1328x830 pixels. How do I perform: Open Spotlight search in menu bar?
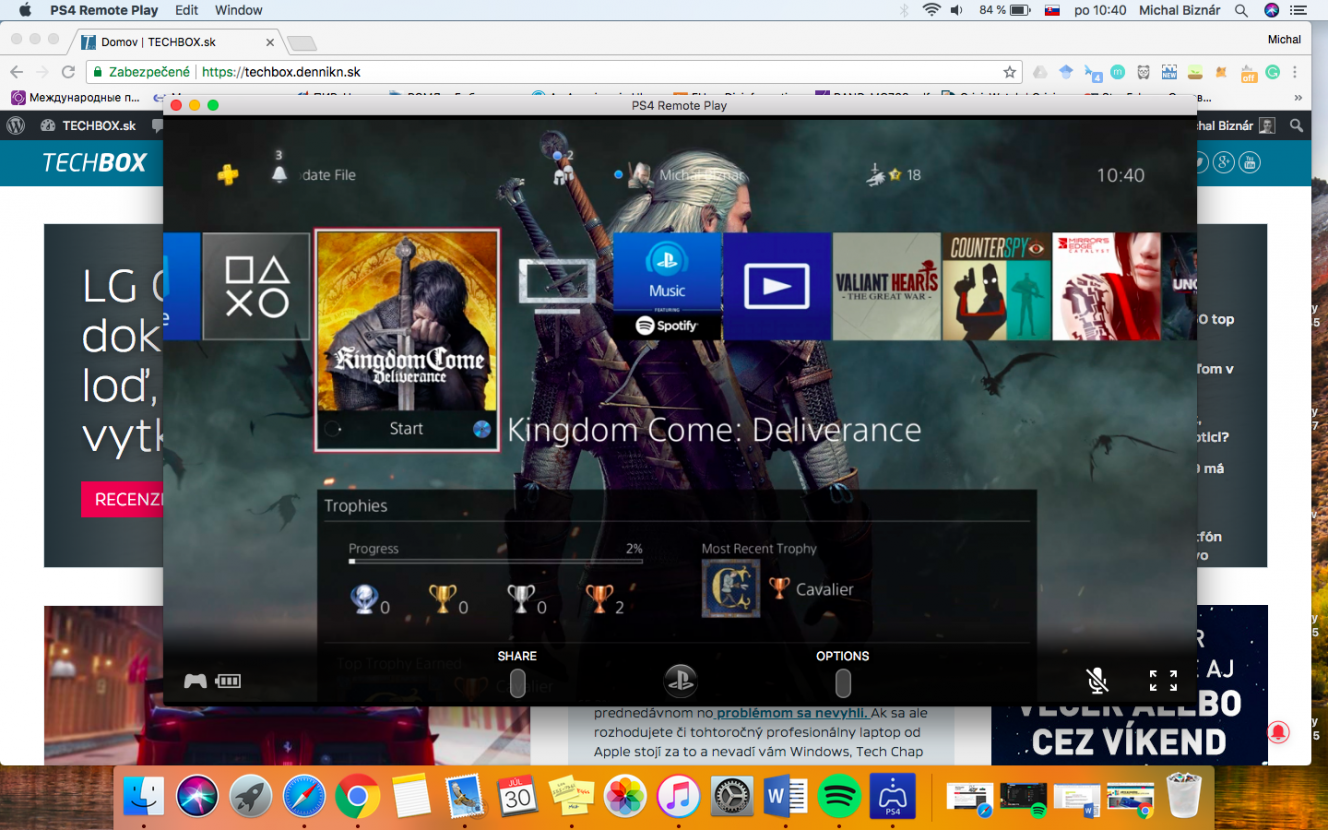(x=1241, y=10)
